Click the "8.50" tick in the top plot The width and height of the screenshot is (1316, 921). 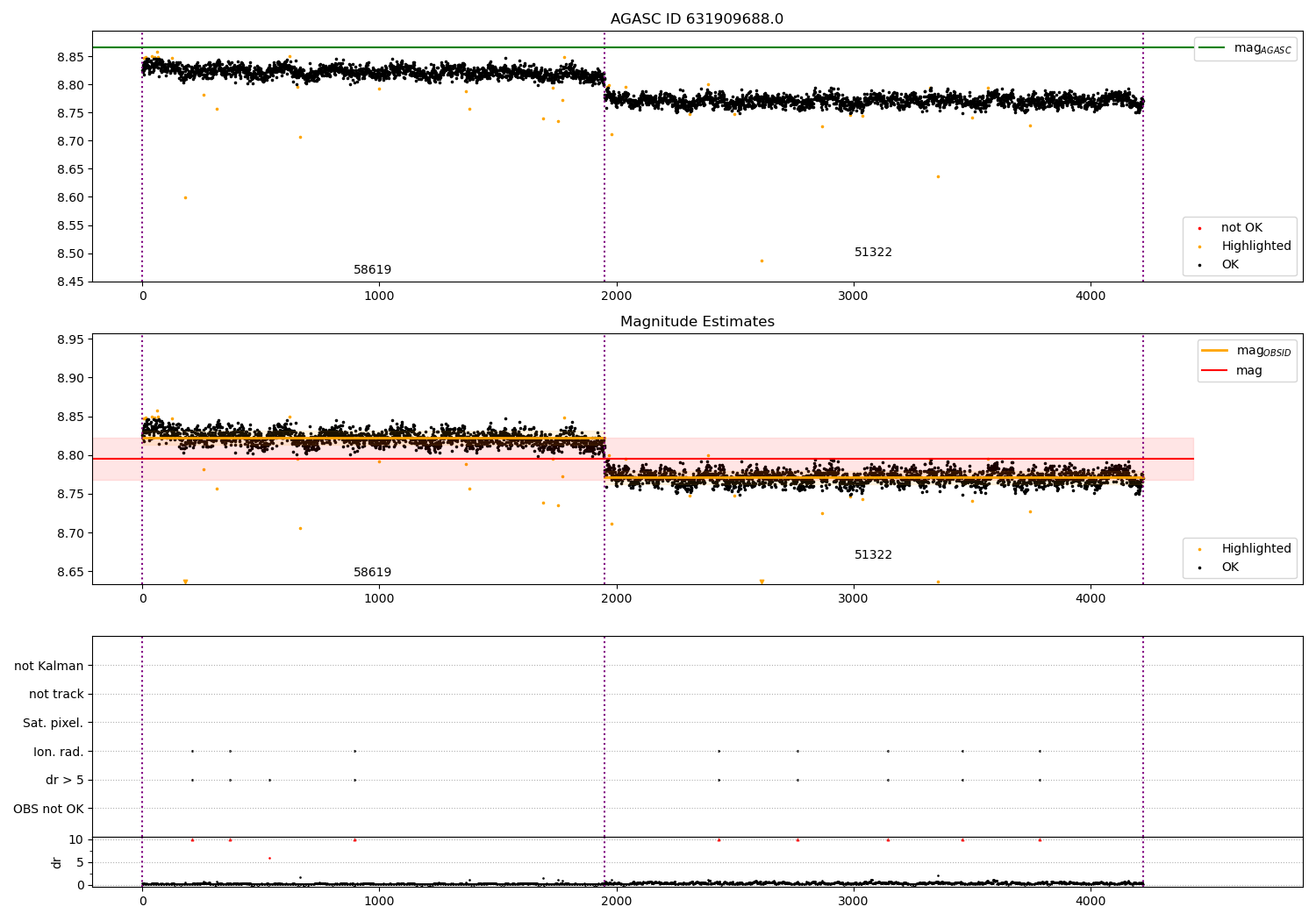(70, 254)
